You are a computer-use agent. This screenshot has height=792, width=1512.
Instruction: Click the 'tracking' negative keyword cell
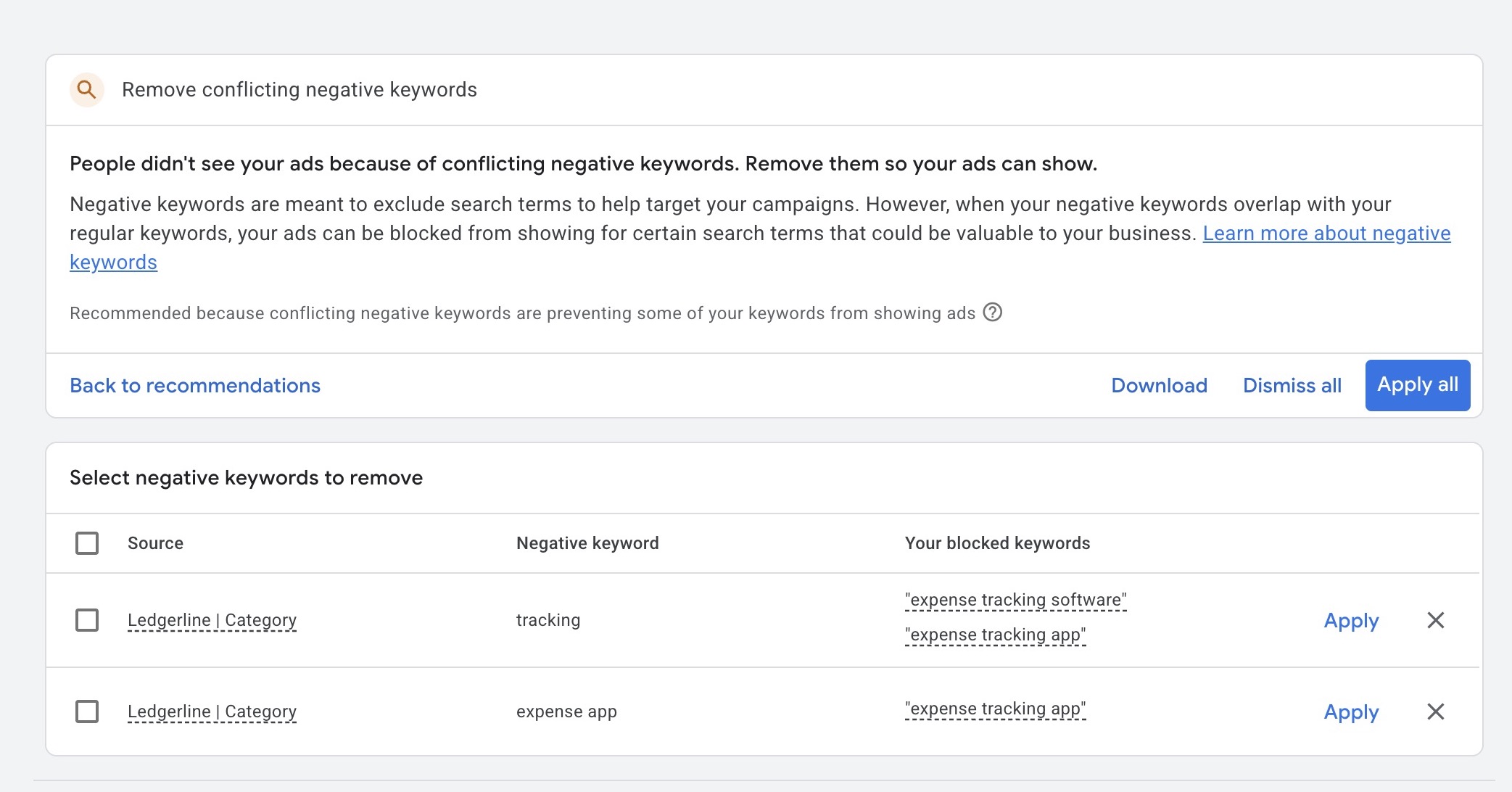[x=548, y=620]
